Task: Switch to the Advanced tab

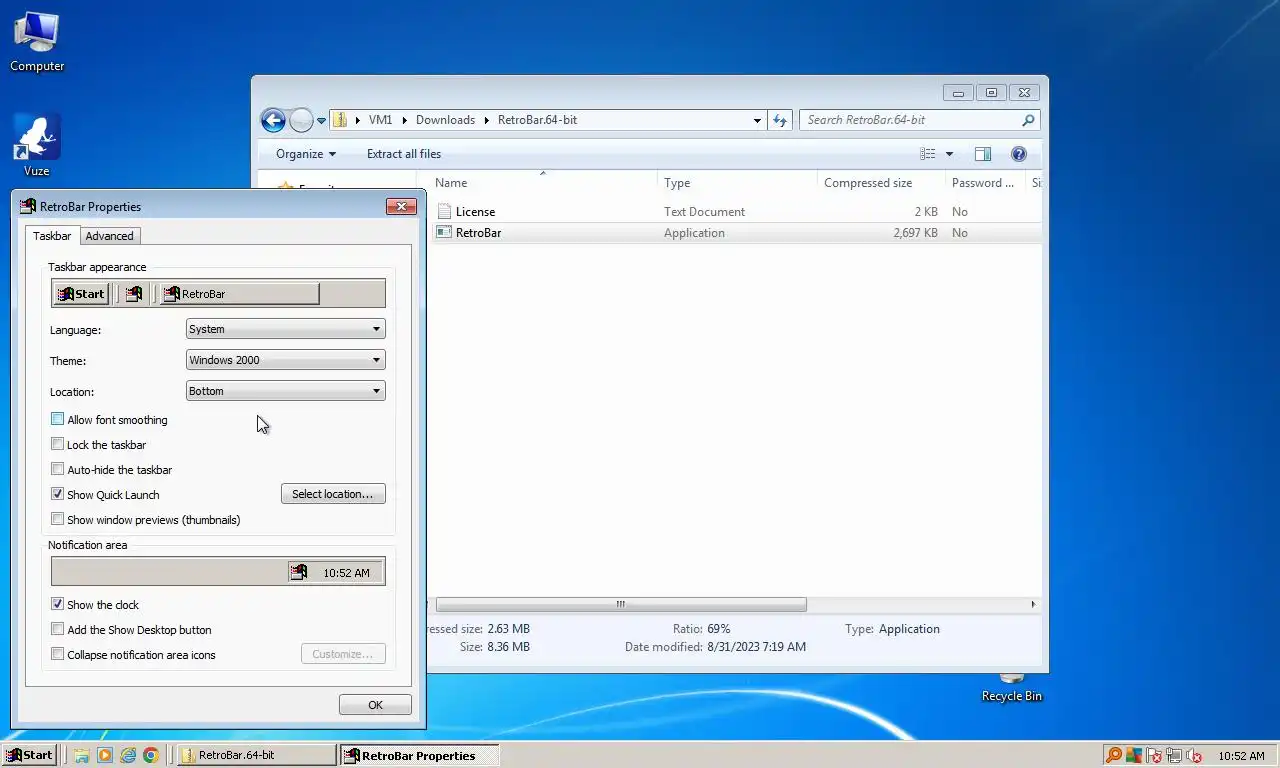Action: 109,236
